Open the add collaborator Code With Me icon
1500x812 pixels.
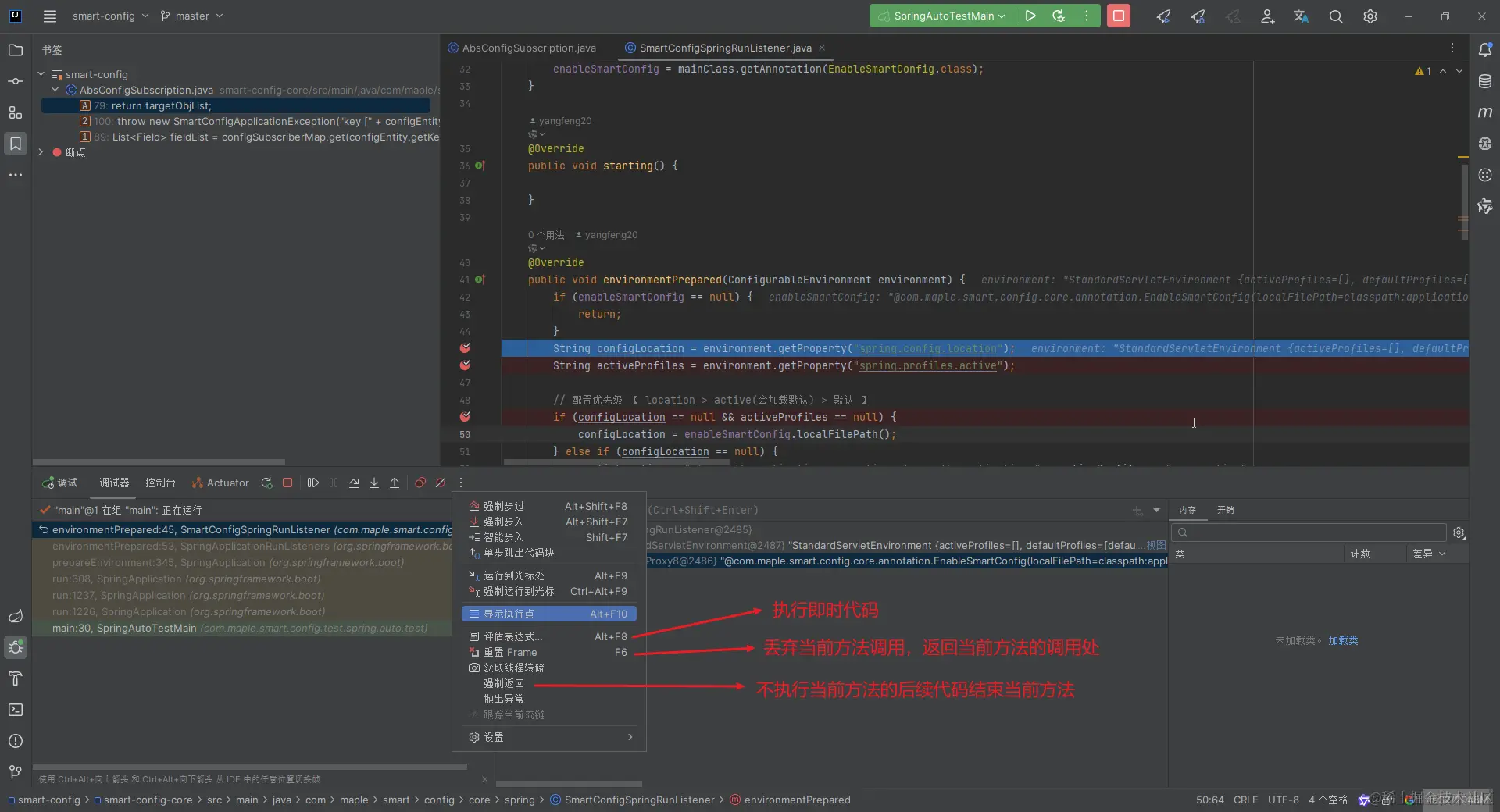pyautogui.click(x=1267, y=16)
